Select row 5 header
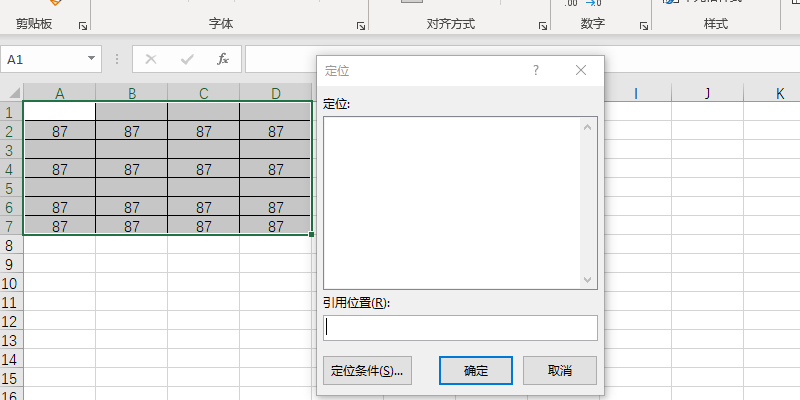This screenshot has height=400, width=800. (x=11, y=188)
